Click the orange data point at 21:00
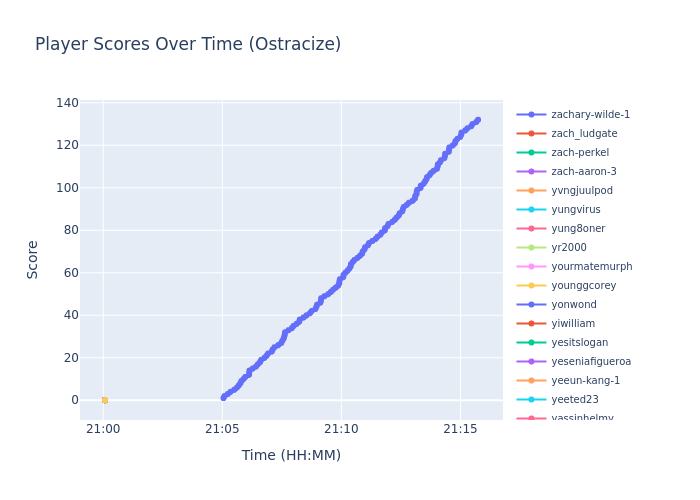Image resolution: width=700 pixels, height=500 pixels. pyautogui.click(x=104, y=400)
